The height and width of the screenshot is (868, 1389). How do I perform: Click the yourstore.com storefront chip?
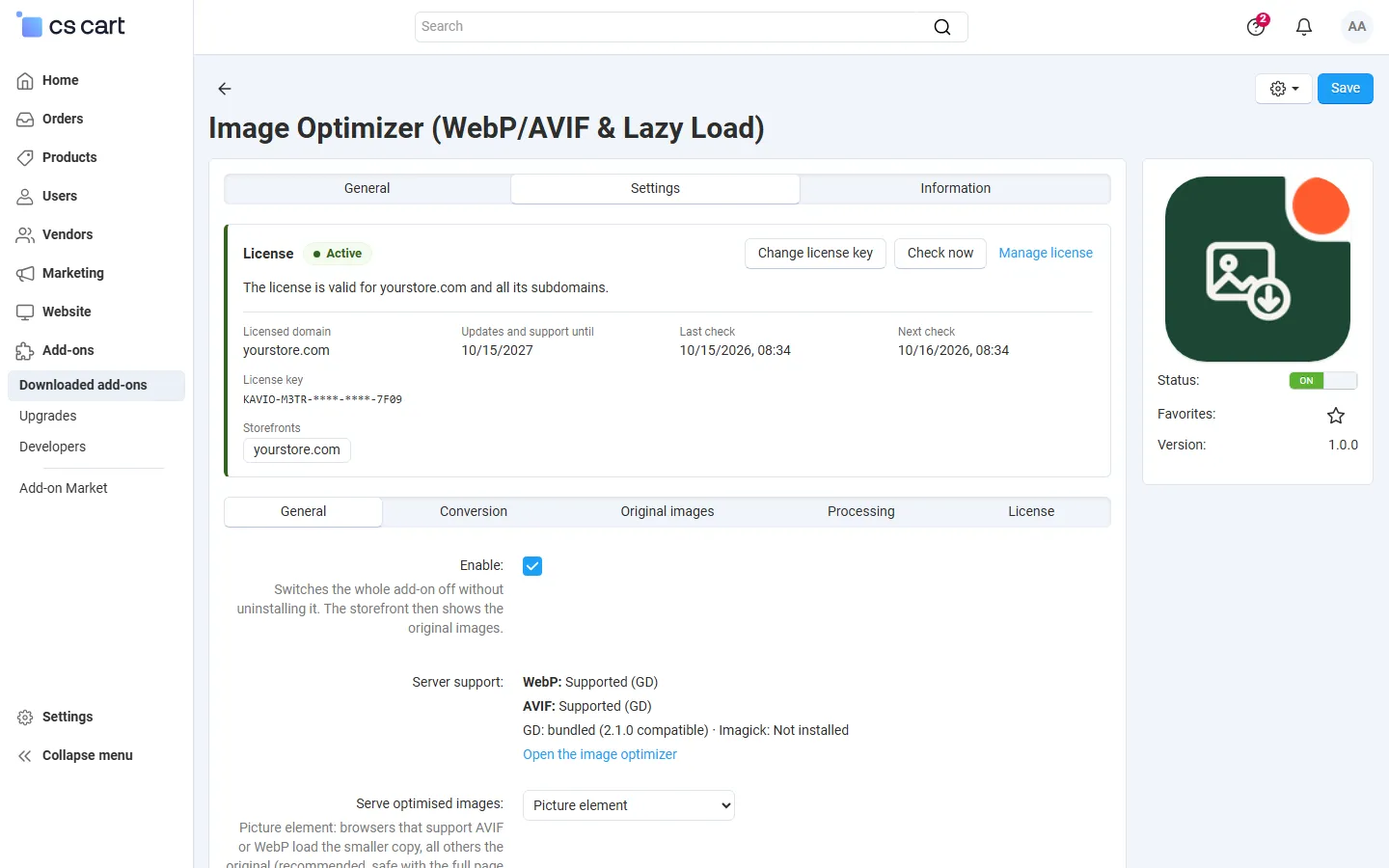point(297,450)
